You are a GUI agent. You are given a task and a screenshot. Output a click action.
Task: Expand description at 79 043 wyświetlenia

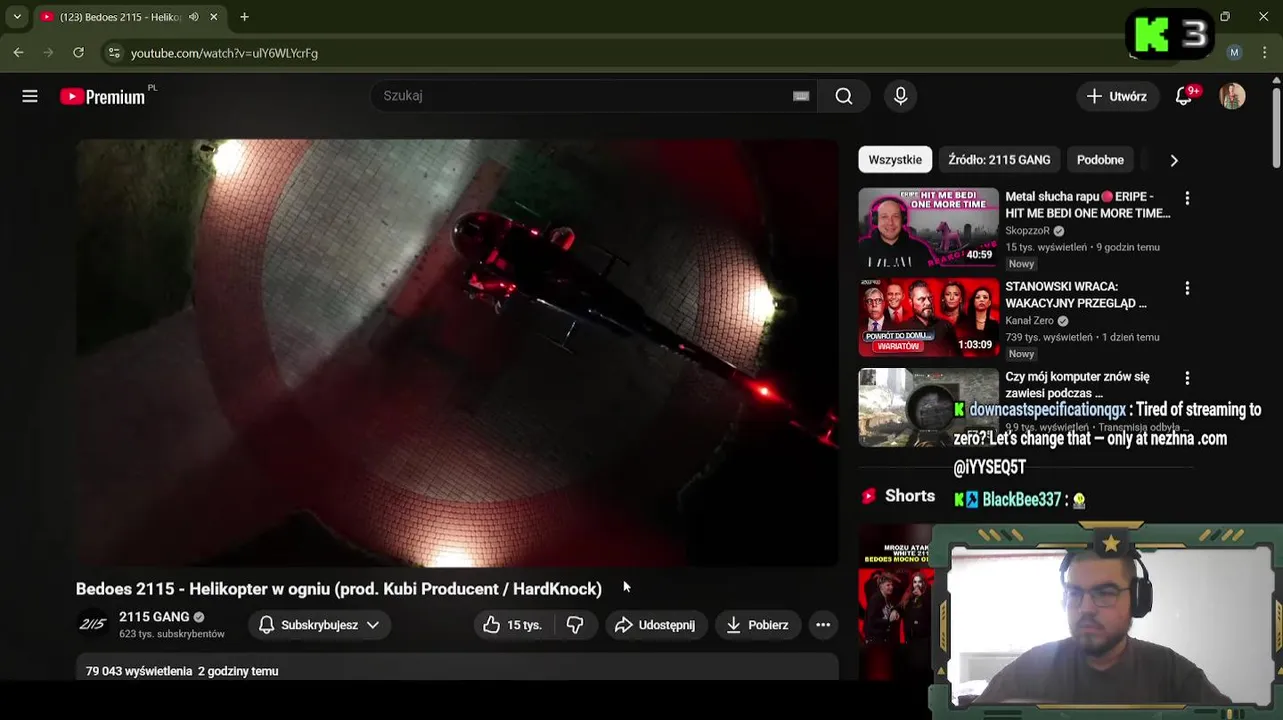click(457, 668)
